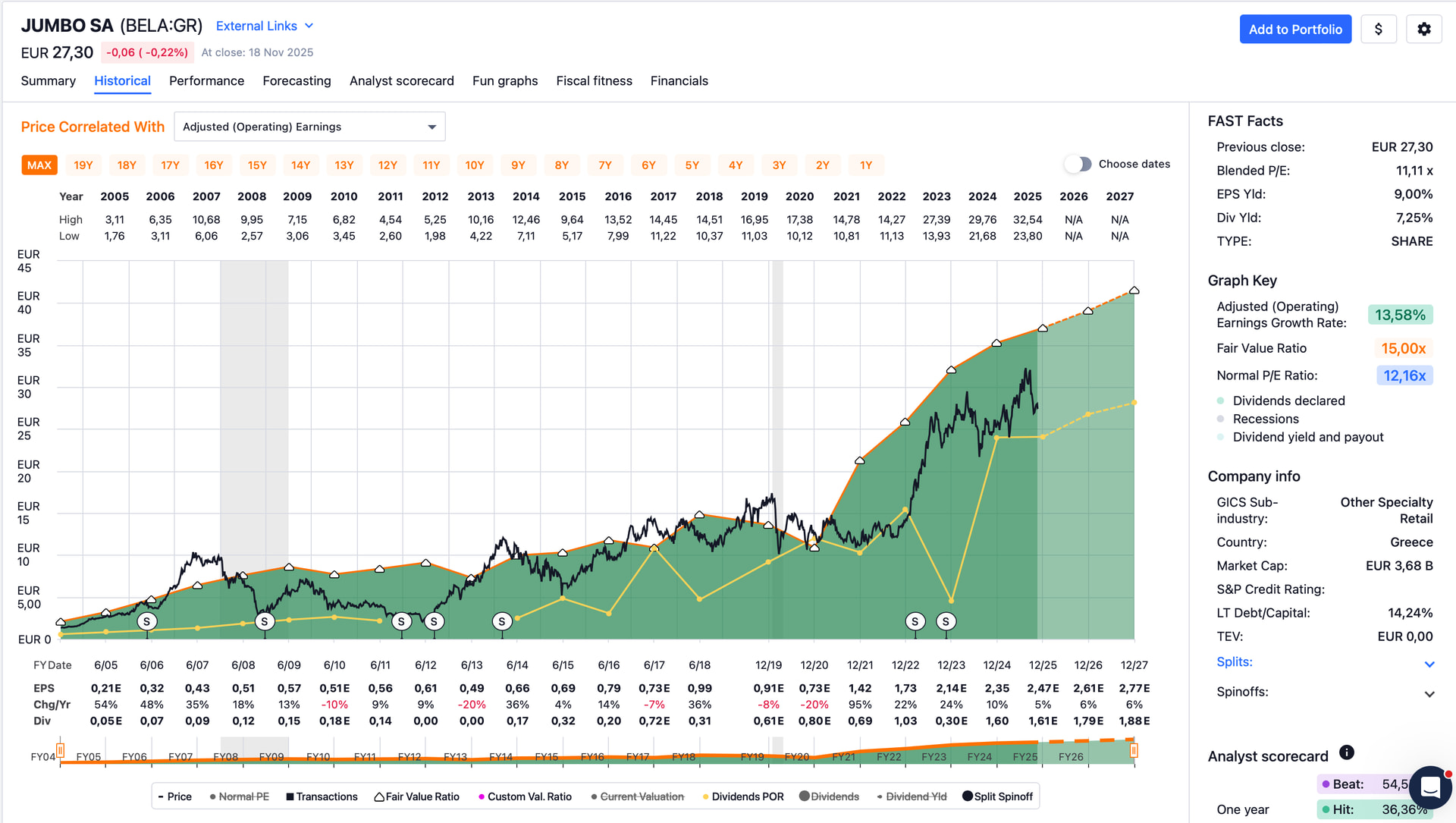Expand the Spinoffs section

[1429, 693]
